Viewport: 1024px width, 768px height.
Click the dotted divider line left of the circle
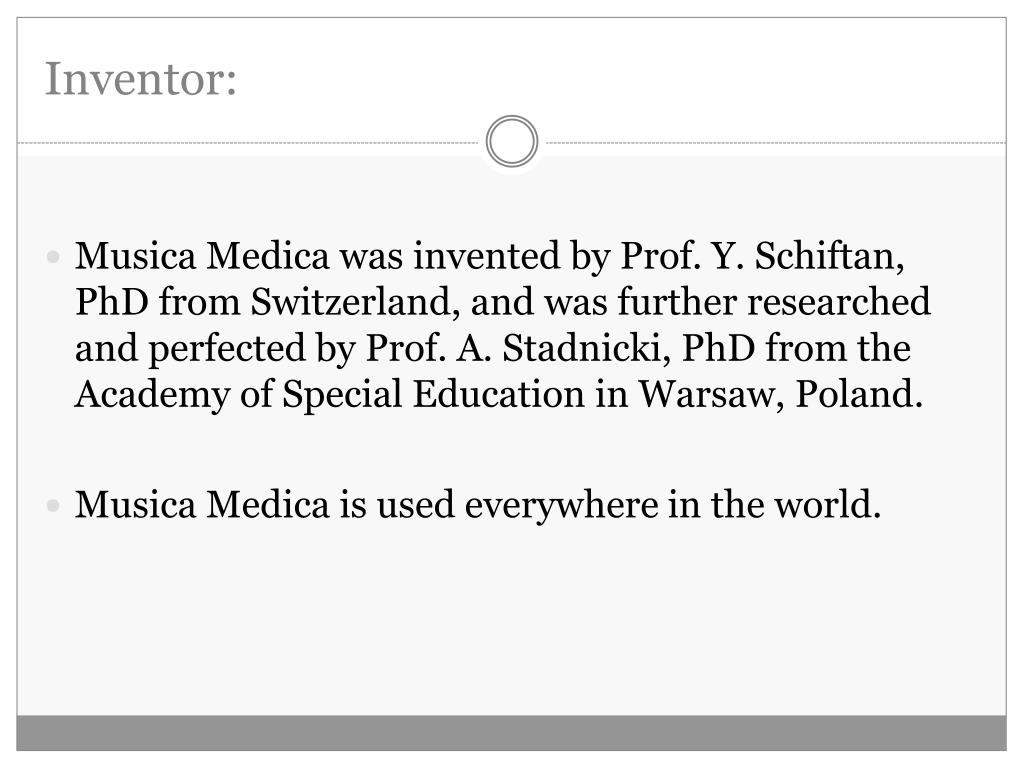tap(250, 143)
